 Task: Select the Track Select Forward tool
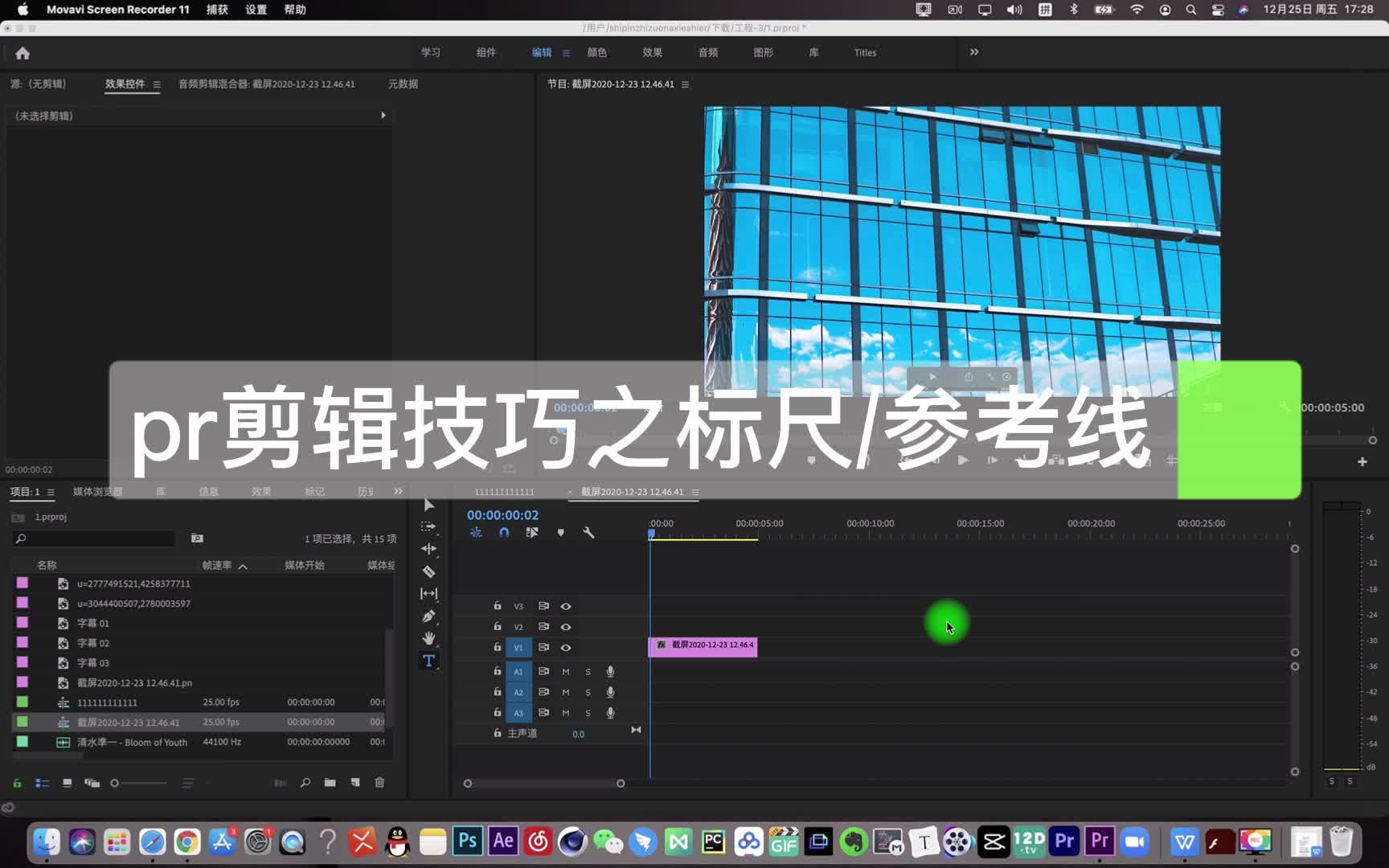(x=428, y=526)
